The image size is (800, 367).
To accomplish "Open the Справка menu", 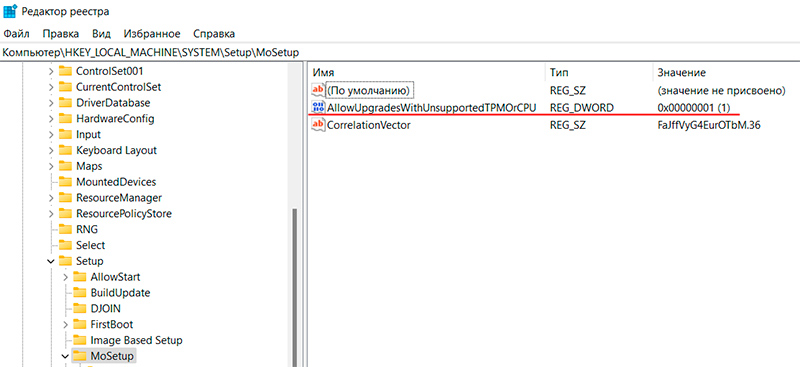I will point(214,34).
